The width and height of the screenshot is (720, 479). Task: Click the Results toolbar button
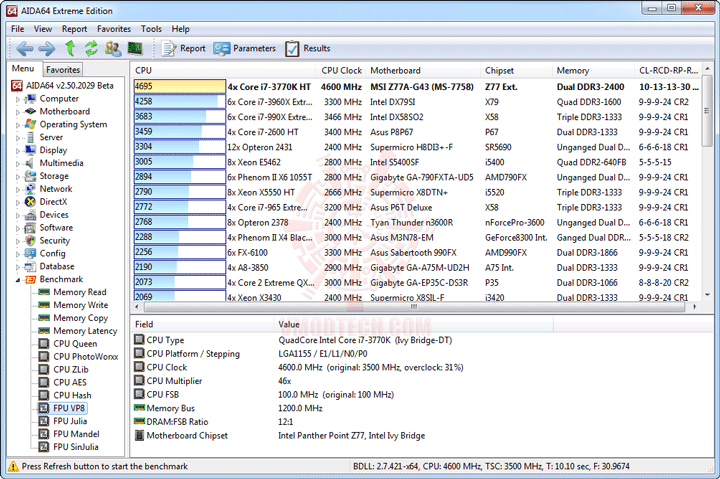click(x=307, y=48)
